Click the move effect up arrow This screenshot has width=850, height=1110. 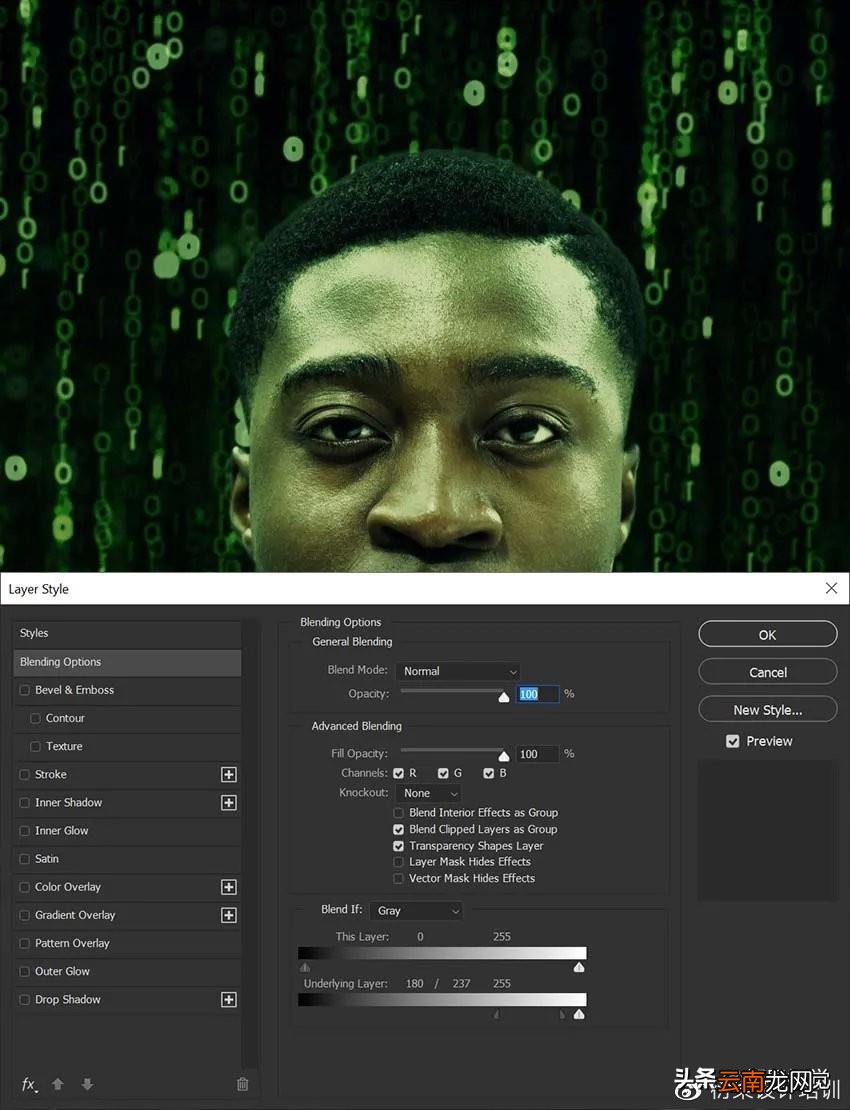[58, 1084]
